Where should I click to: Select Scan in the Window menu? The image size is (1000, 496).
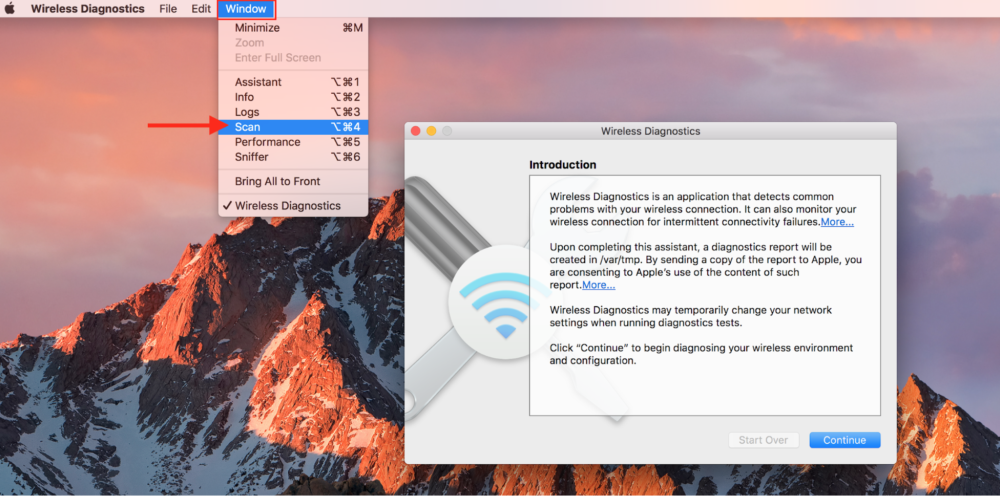293,127
